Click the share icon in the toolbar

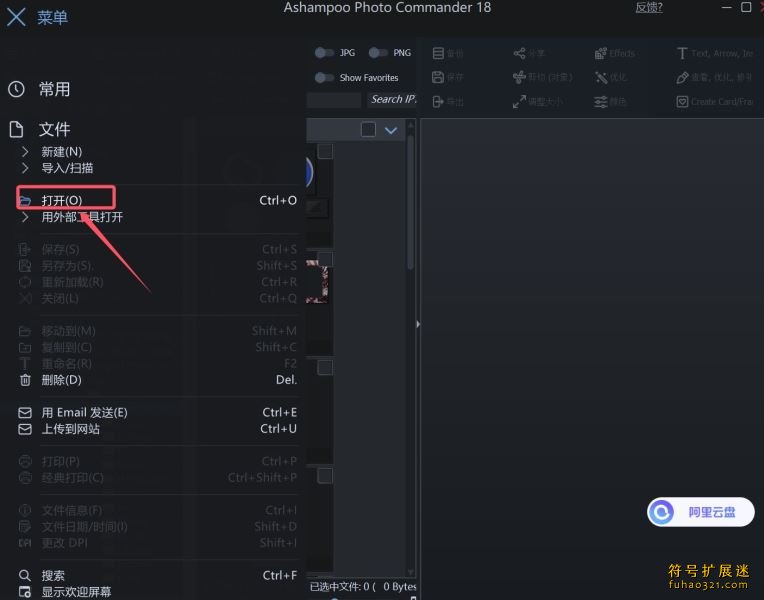[x=519, y=53]
